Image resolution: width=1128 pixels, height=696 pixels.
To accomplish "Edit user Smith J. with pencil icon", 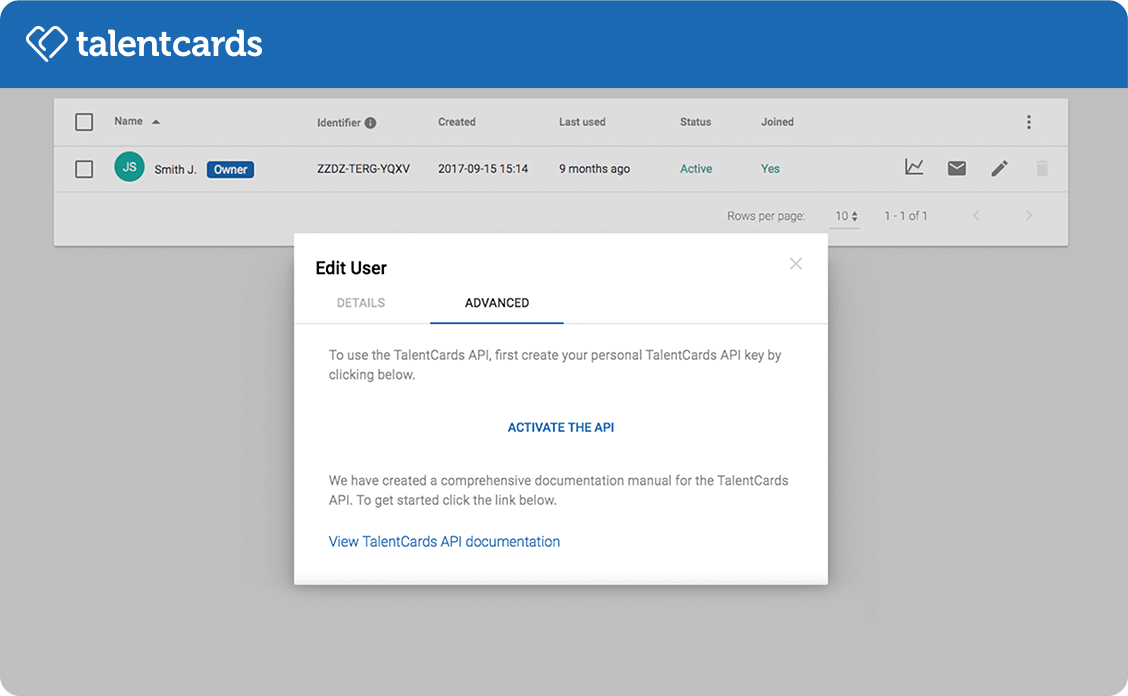I will (999, 168).
